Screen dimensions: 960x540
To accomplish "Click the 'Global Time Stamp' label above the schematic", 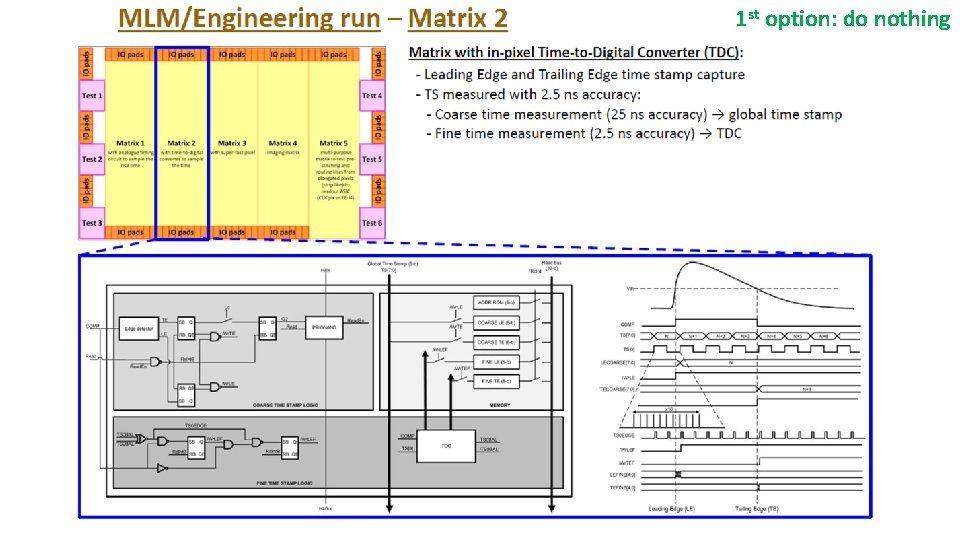I will [392, 264].
